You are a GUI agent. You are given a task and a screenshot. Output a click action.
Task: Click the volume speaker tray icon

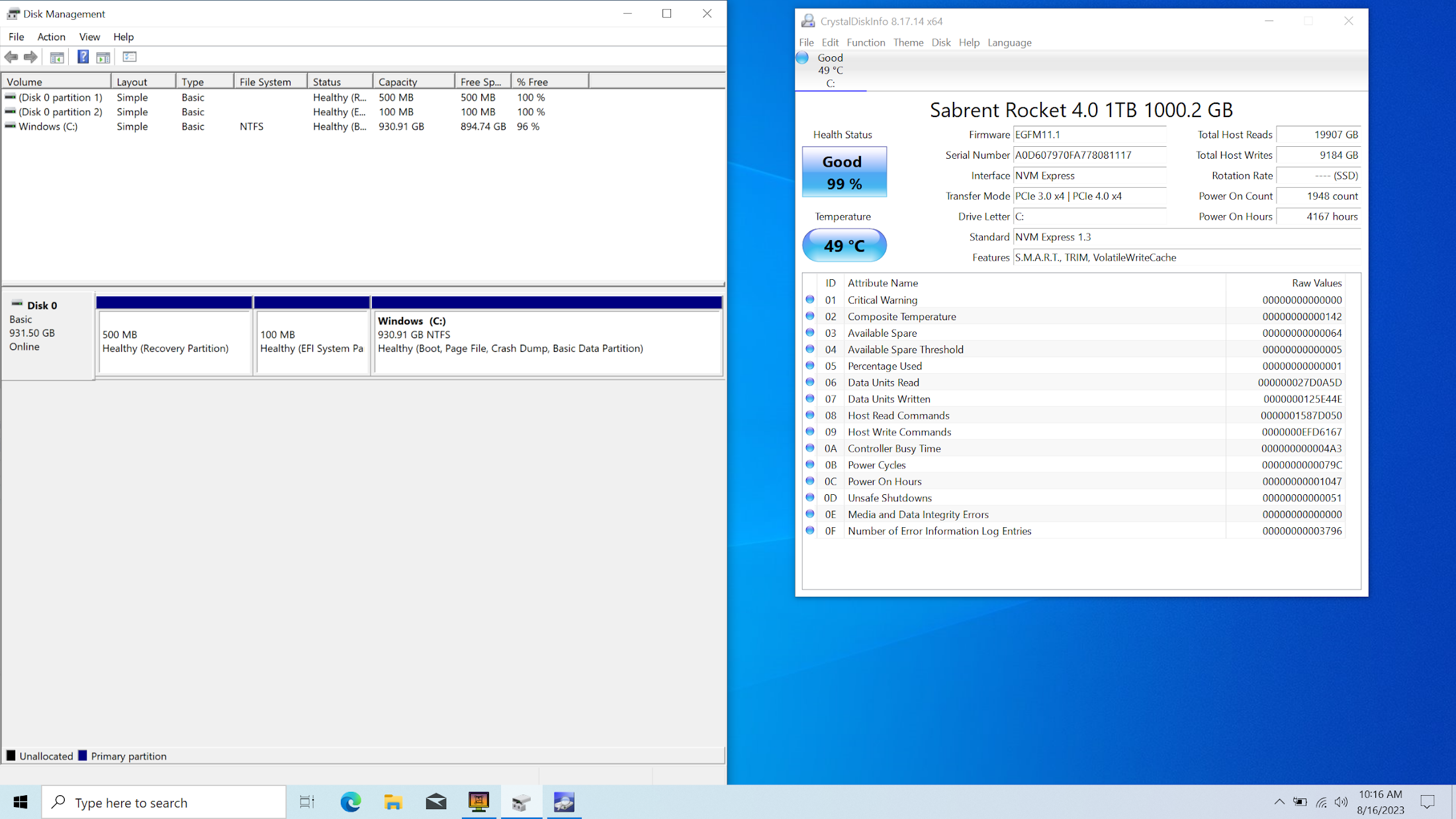(1342, 802)
